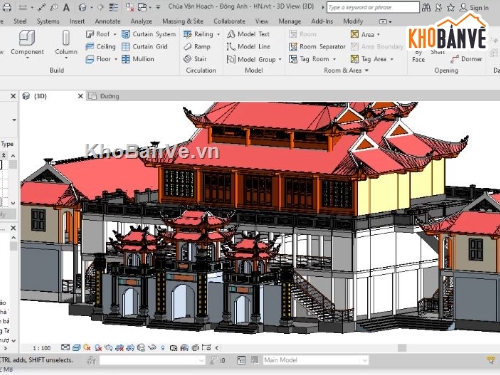Image resolution: width=500 pixels, height=375 pixels.
Task: Open the Collaborate ribbon tab
Action: (229, 21)
